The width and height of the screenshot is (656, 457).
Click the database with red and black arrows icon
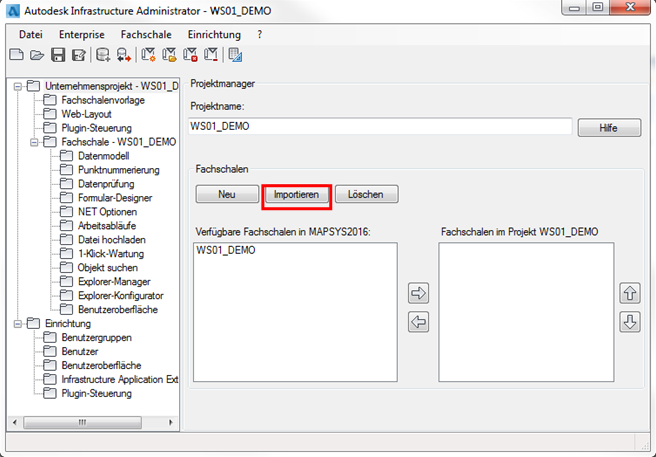tap(123, 55)
